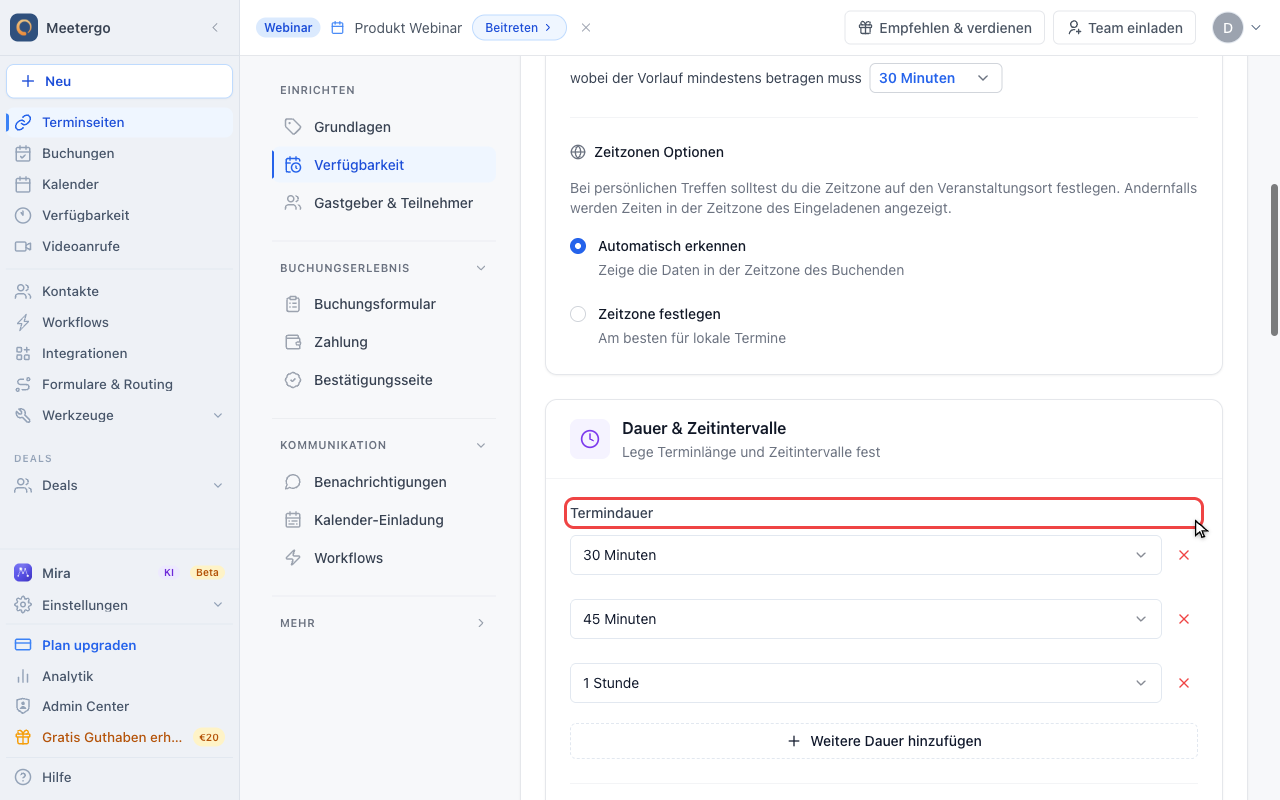Expand Einstellungen in the sidebar
The width and height of the screenshot is (1280, 800).
(x=218, y=605)
